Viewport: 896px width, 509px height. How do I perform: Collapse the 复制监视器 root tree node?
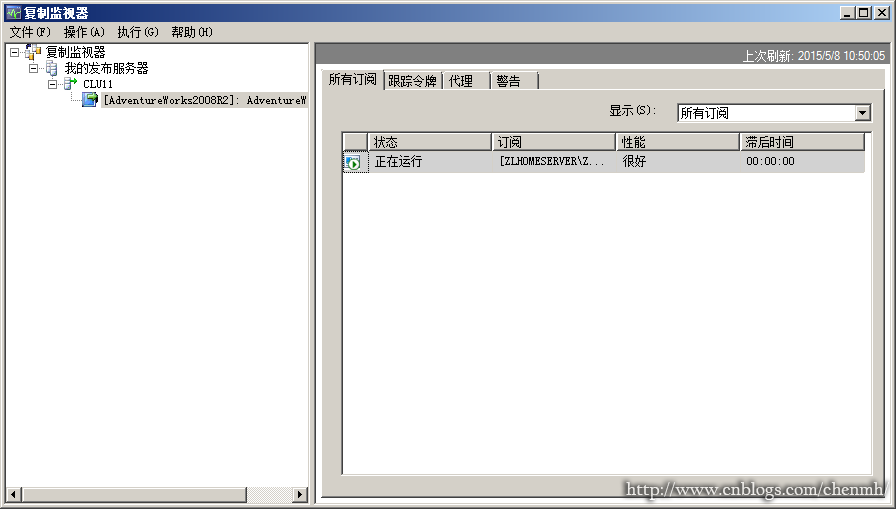14,52
